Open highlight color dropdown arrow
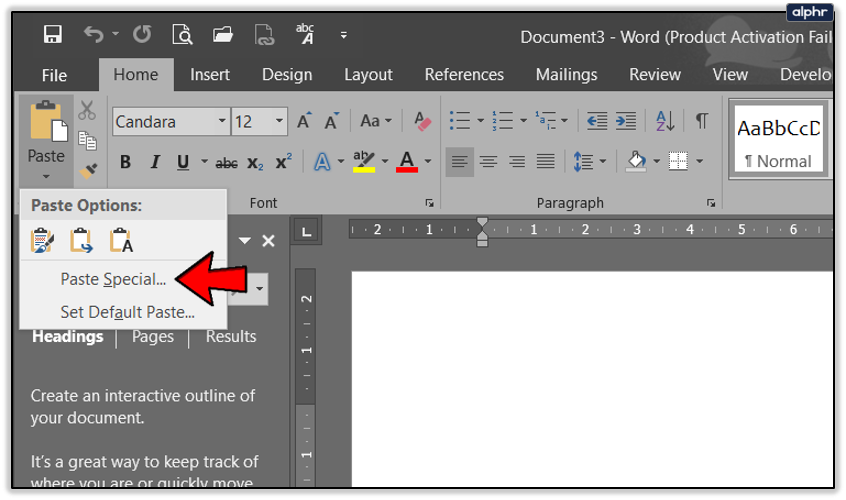The height and width of the screenshot is (500, 846). (385, 161)
